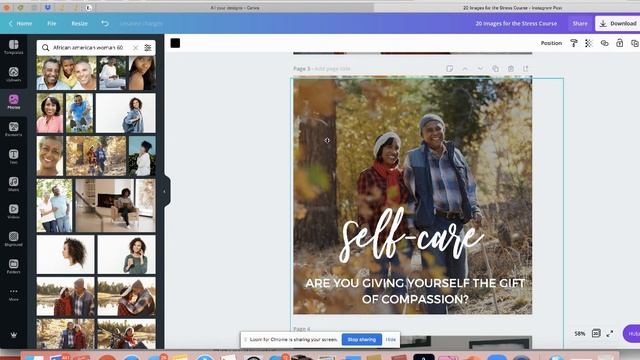Open the Folders sidebar panel
Viewport: 640px width, 360px height.
[13, 266]
